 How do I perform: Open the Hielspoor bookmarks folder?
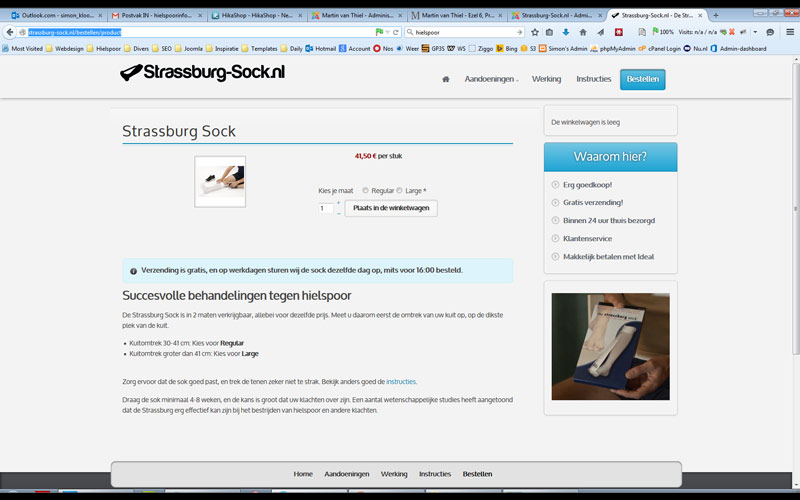(x=104, y=48)
